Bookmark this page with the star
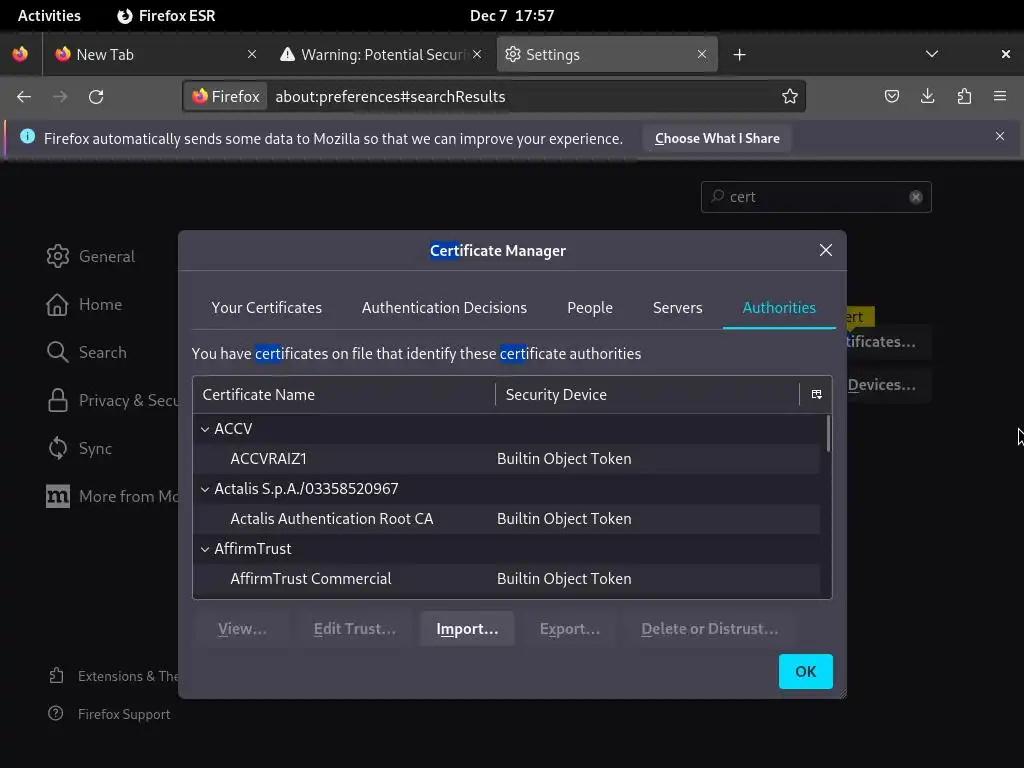 (790, 97)
